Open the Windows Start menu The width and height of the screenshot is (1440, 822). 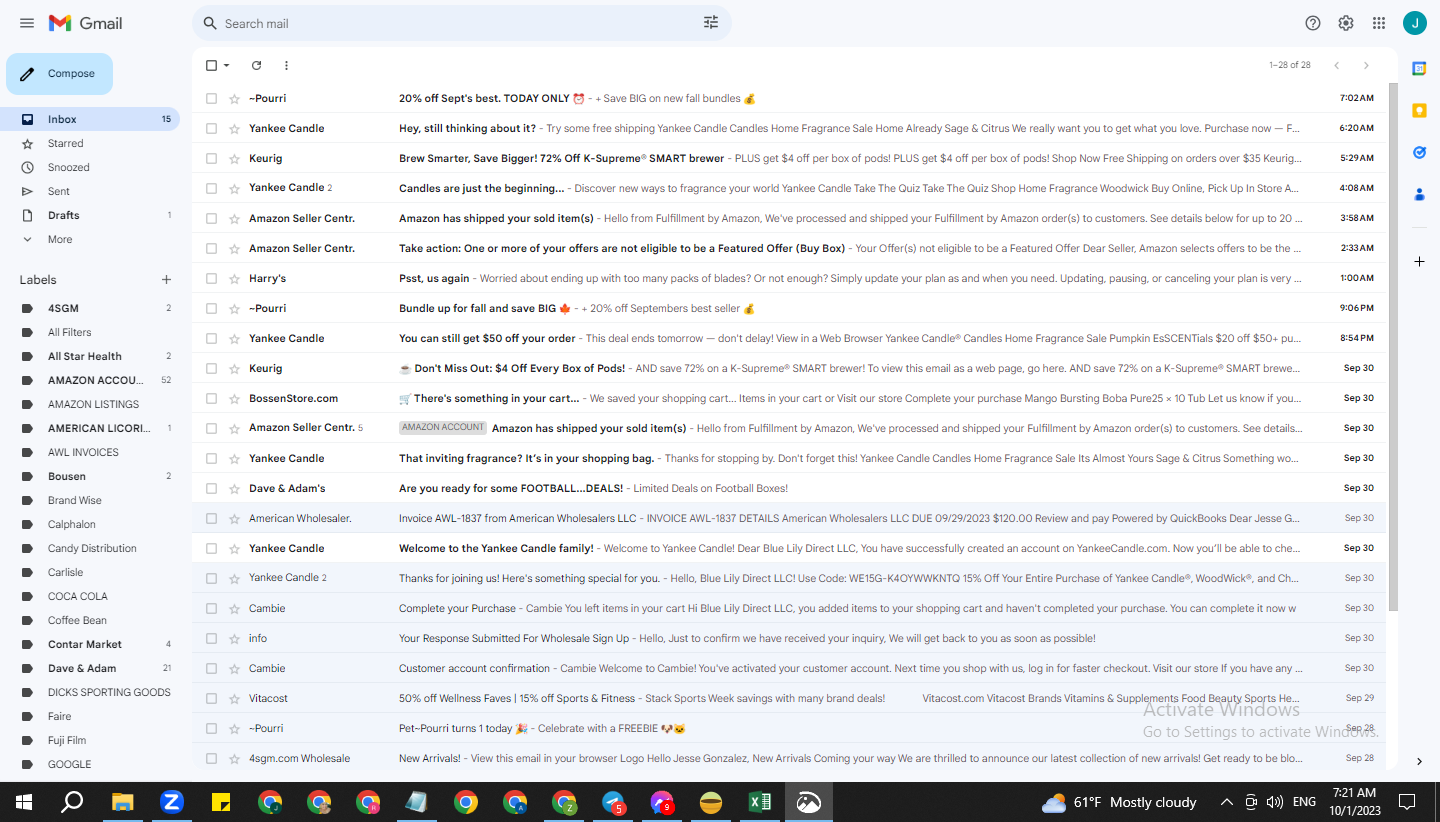coord(24,802)
